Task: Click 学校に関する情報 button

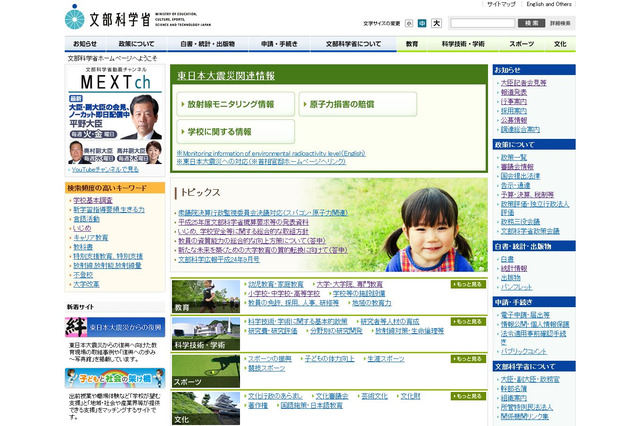Action: (x=236, y=131)
